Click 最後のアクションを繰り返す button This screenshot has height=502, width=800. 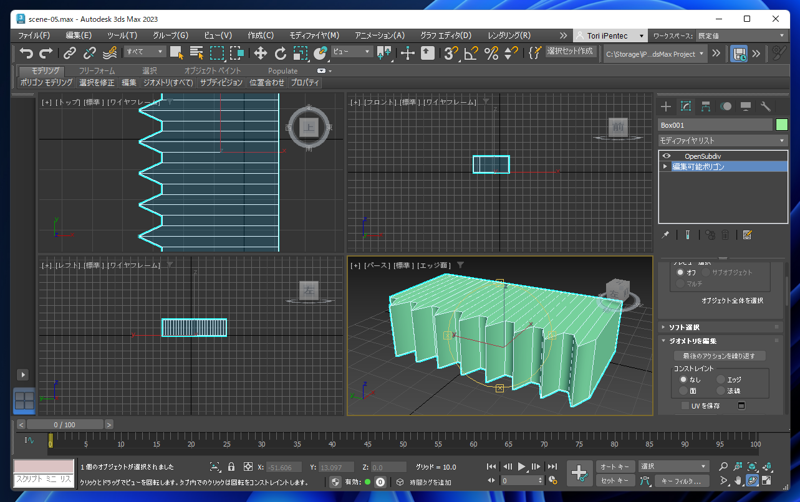point(719,356)
